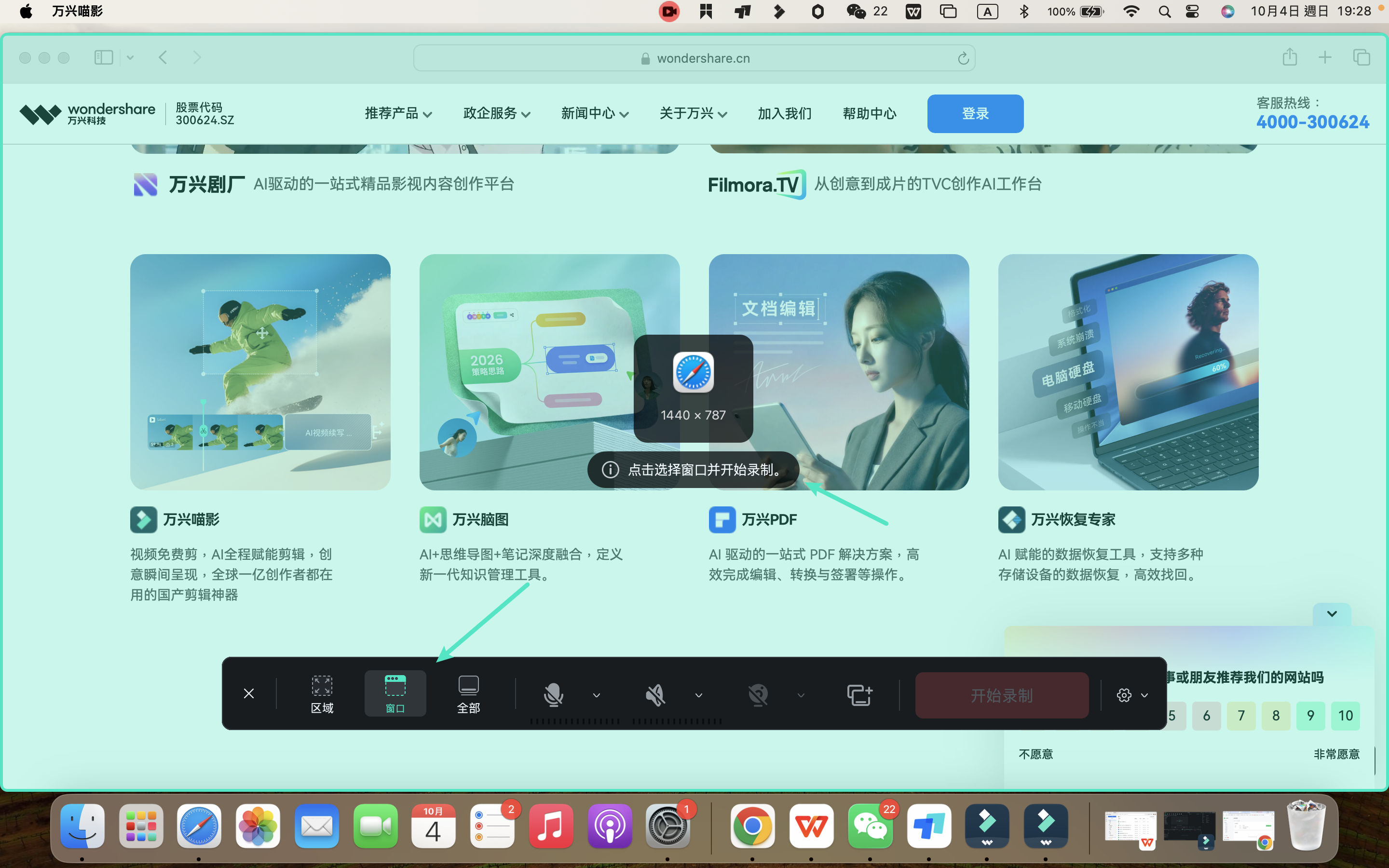Click the blue 登录 button
The height and width of the screenshot is (868, 1389).
(975, 114)
